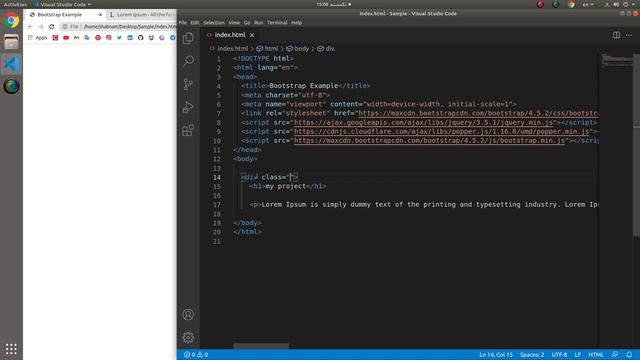The height and width of the screenshot is (360, 640).
Task: Open the Terminal menu
Action: point(277,23)
